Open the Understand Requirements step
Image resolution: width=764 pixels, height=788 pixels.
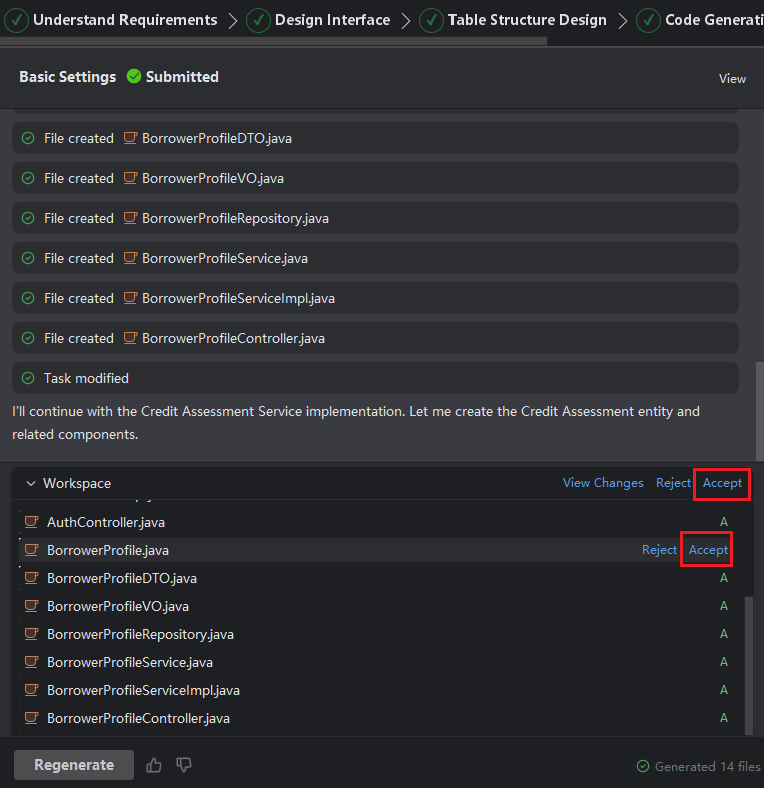124,20
